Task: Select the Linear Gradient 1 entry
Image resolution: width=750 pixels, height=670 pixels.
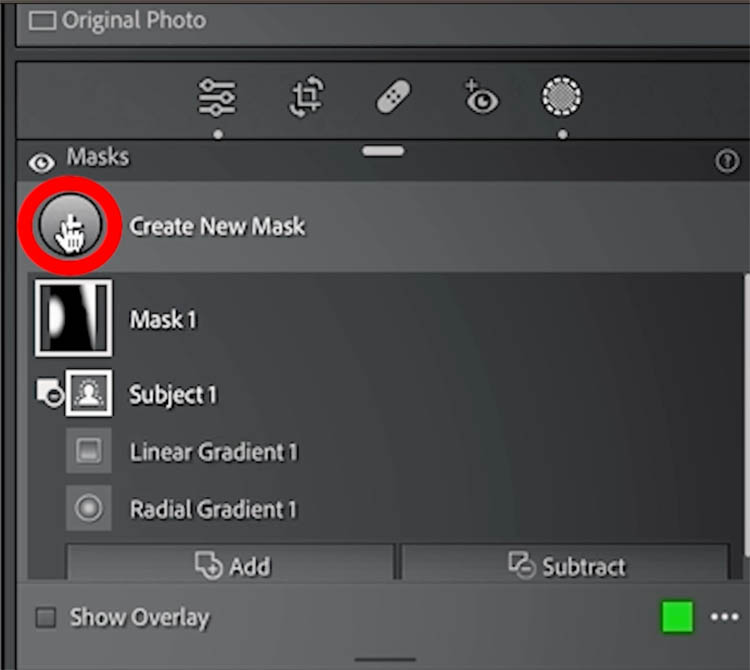Action: click(214, 452)
